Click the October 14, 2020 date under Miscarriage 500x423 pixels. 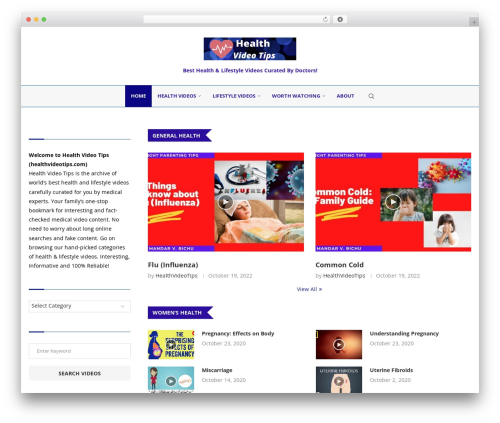(x=224, y=380)
